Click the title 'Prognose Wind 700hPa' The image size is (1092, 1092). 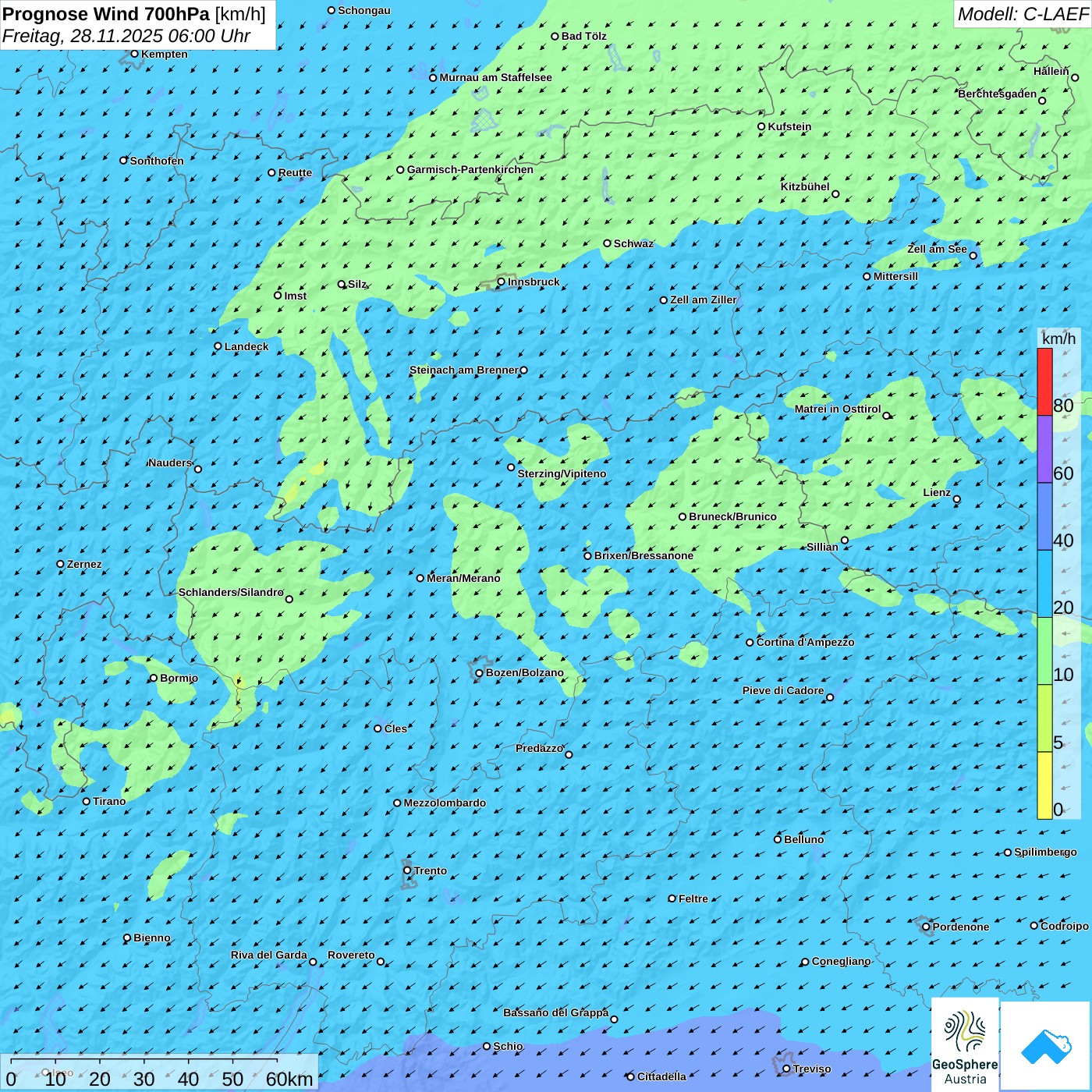point(106,14)
